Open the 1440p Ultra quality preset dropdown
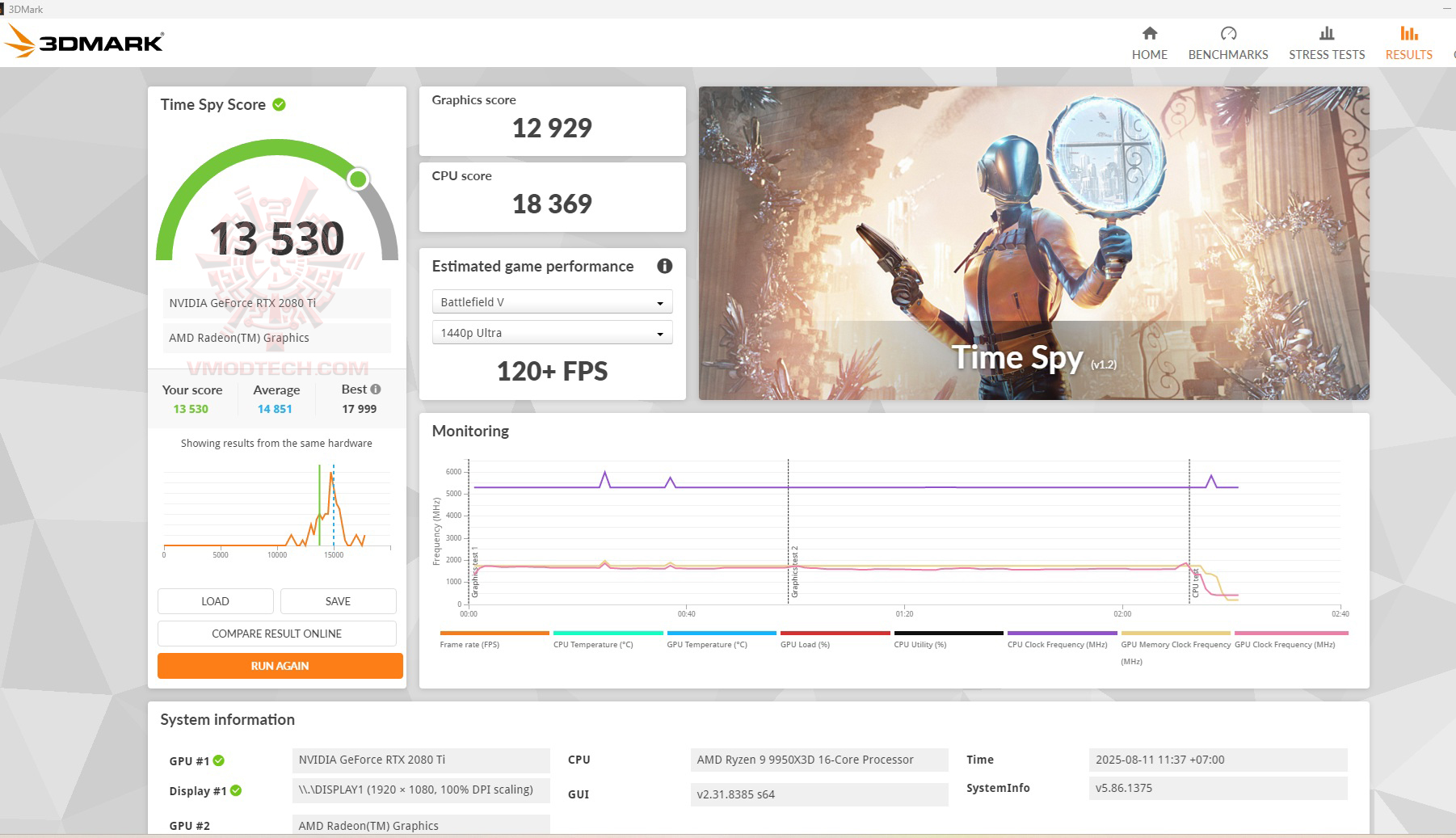The width and height of the screenshot is (1456, 838). pos(552,332)
